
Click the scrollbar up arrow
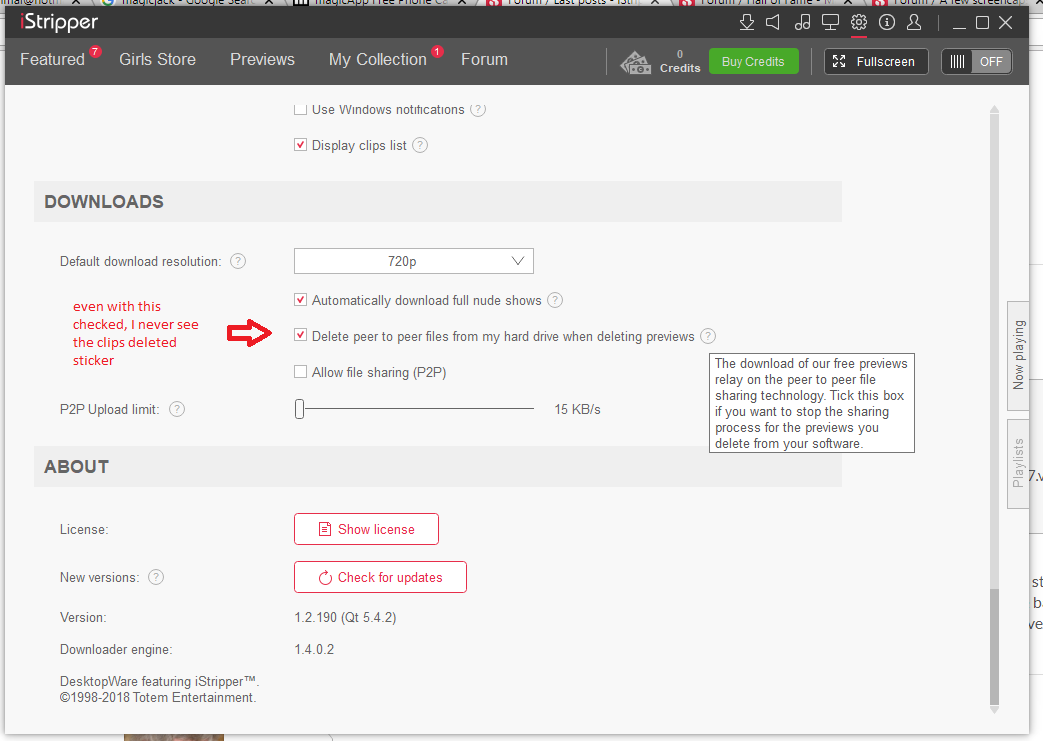point(994,109)
